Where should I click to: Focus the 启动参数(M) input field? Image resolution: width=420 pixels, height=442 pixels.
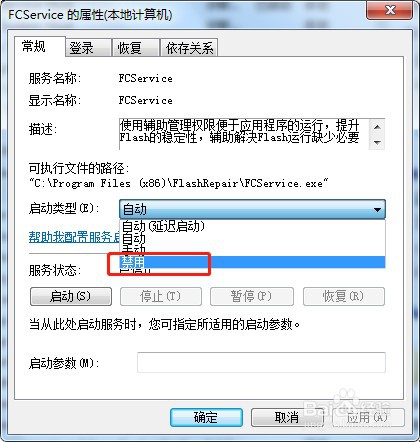click(261, 362)
